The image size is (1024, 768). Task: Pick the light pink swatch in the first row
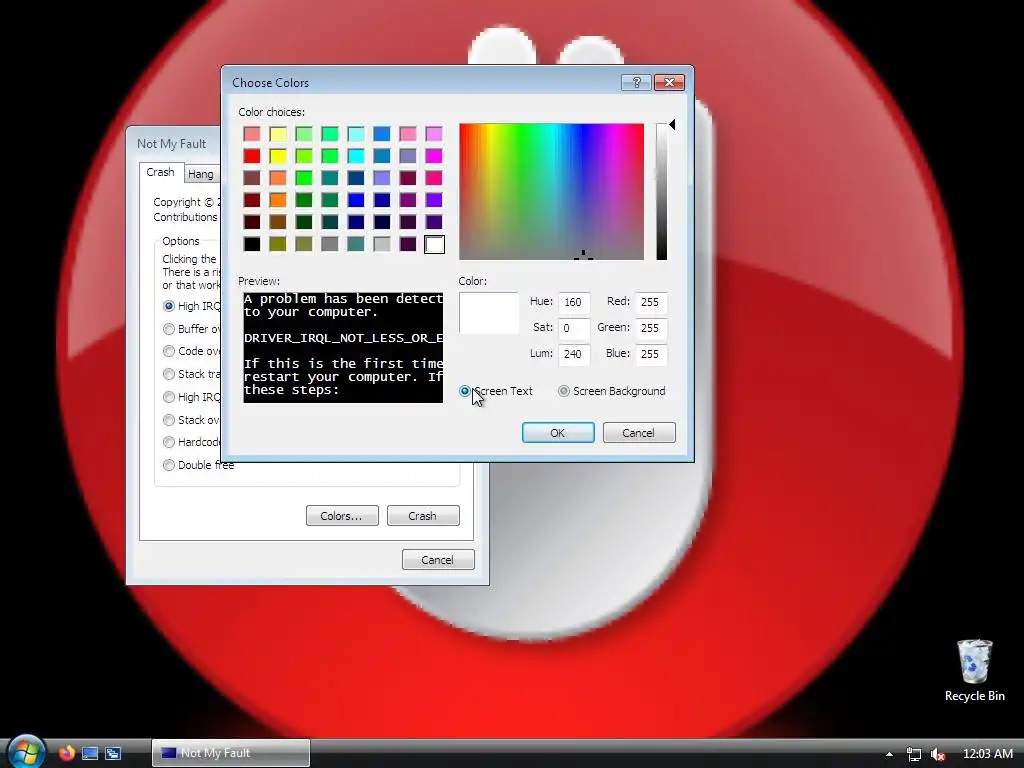(252, 134)
